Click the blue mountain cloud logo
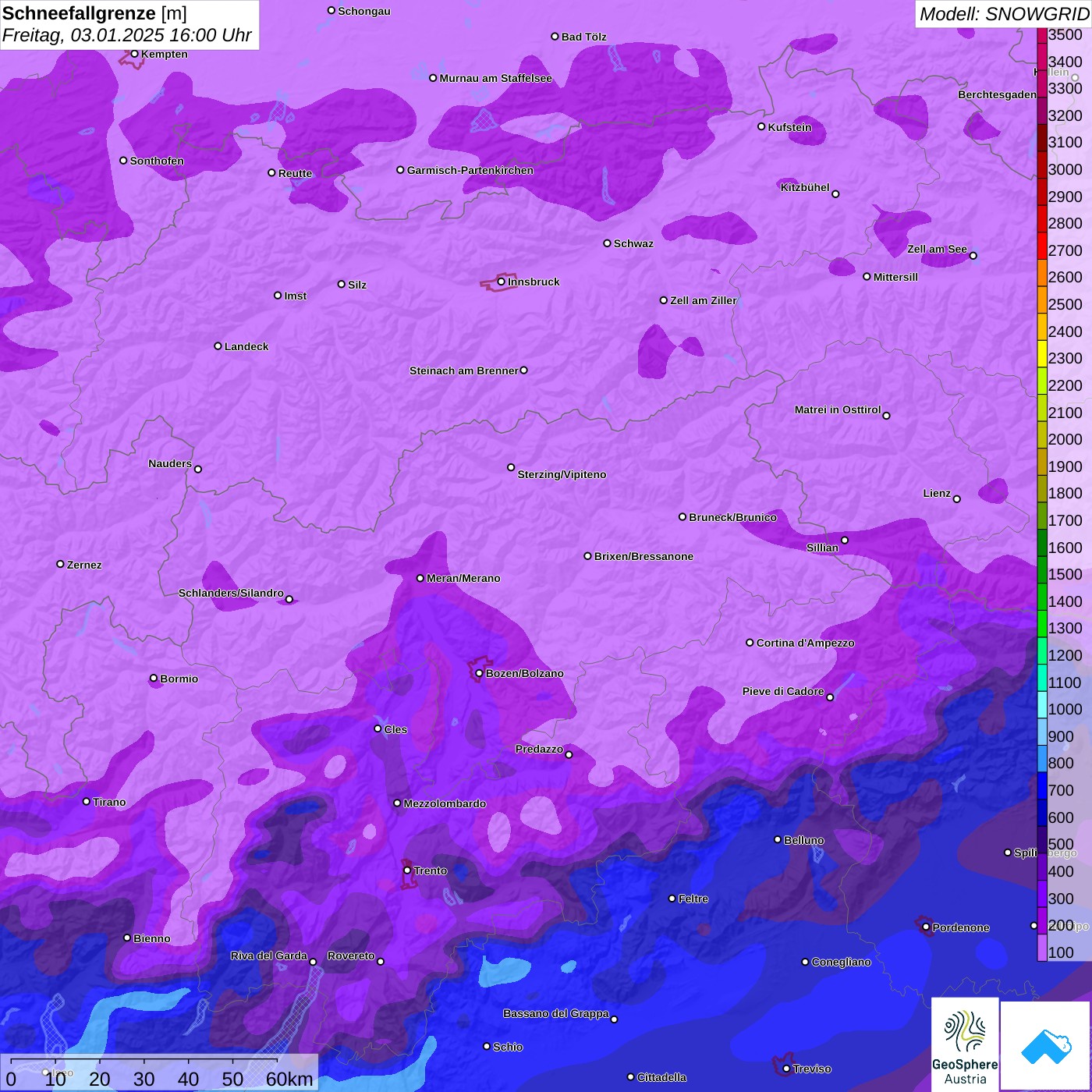The height and width of the screenshot is (1092, 1092). tap(1045, 1046)
